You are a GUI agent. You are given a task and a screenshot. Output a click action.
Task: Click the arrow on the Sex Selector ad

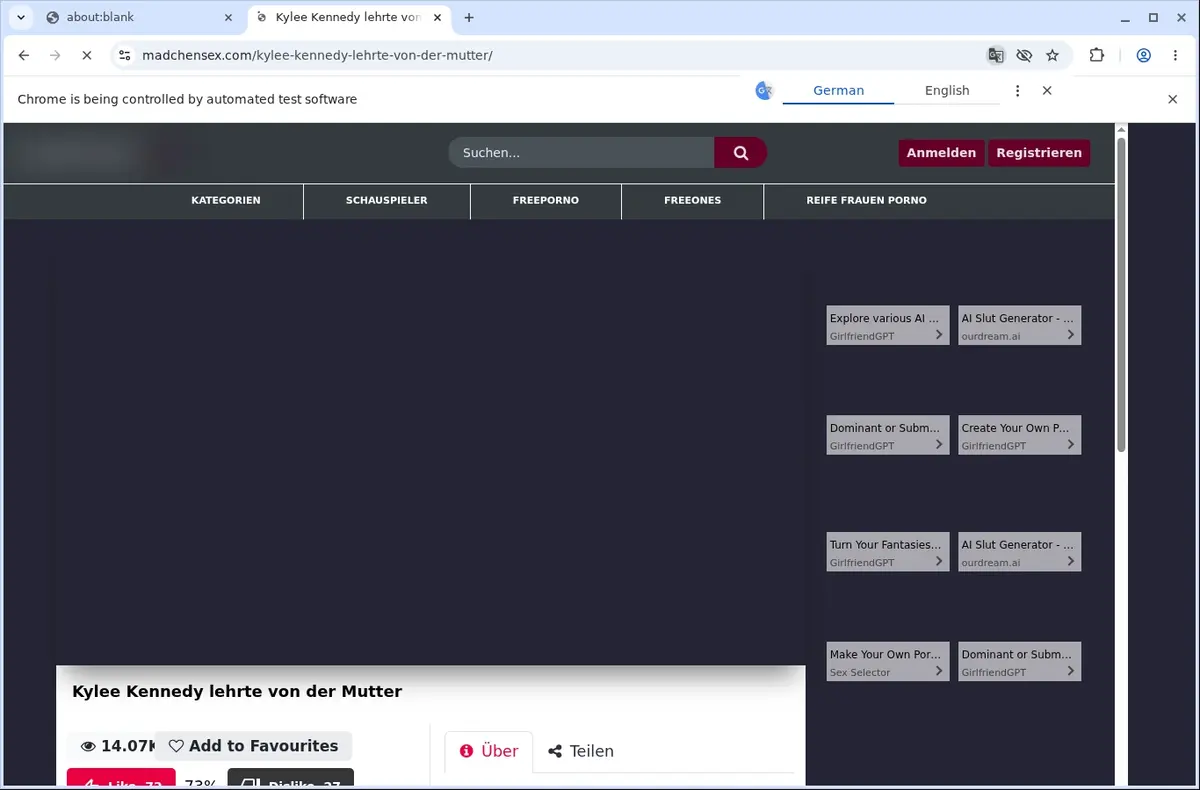[x=939, y=671]
